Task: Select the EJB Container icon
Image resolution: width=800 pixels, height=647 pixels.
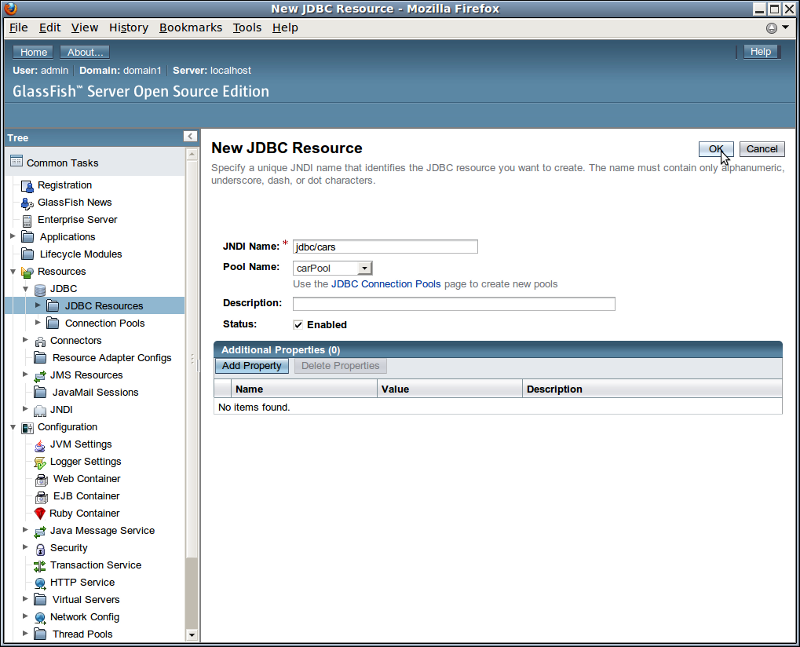Action: click(x=41, y=496)
